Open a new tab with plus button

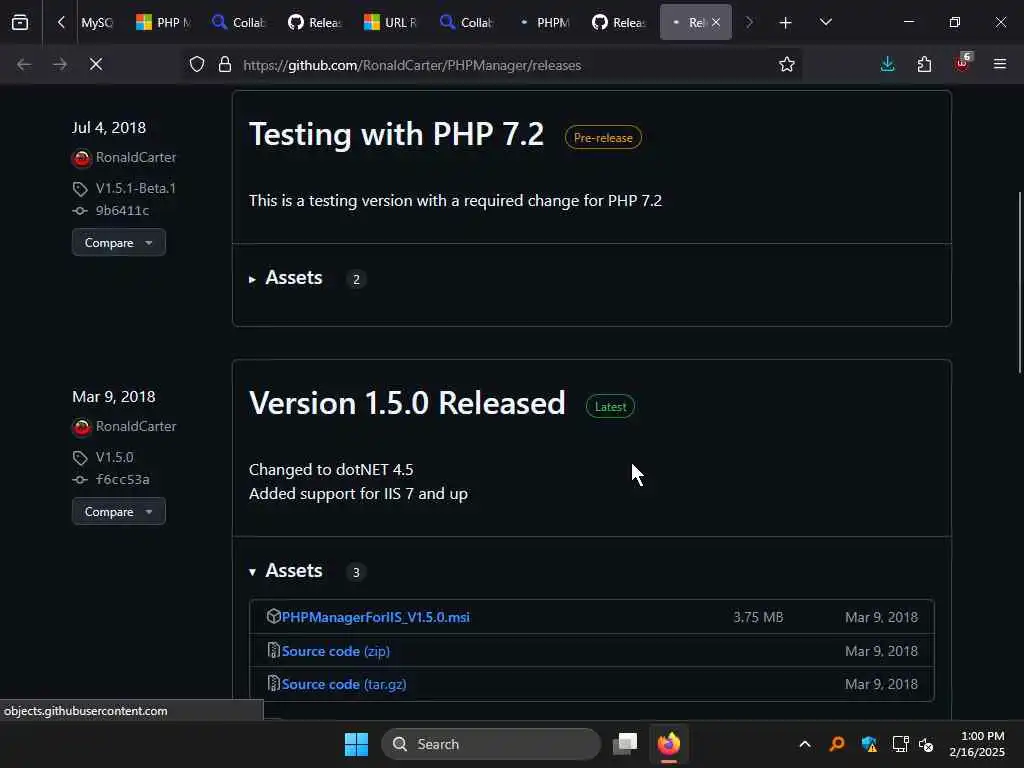[x=786, y=23]
